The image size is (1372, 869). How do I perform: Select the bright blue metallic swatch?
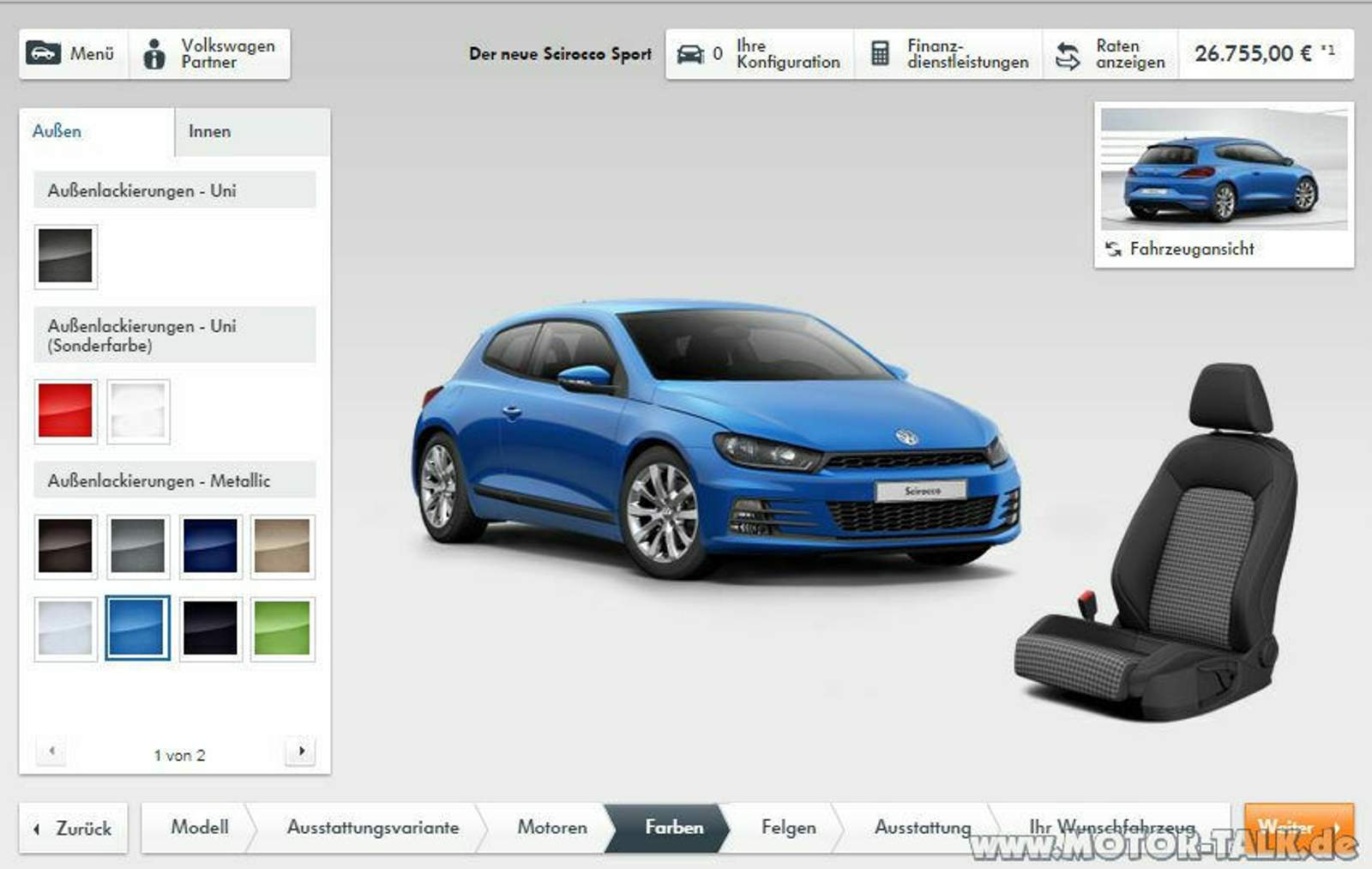pyautogui.click(x=138, y=628)
